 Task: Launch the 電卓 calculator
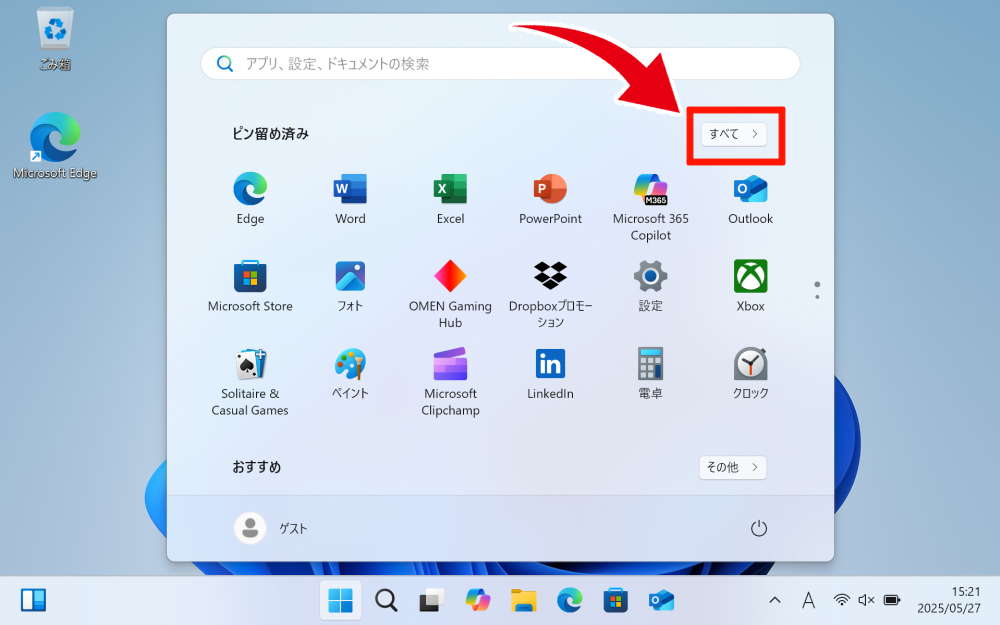[x=651, y=373]
